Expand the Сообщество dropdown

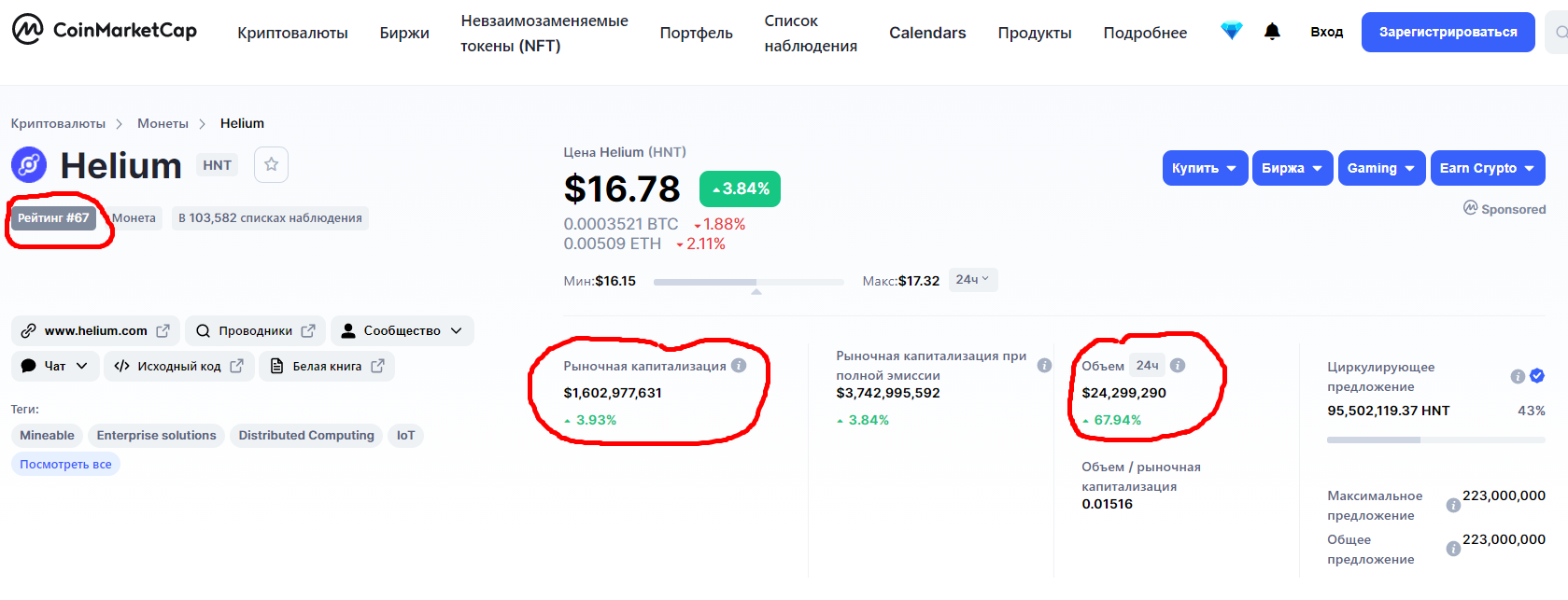[x=402, y=331]
